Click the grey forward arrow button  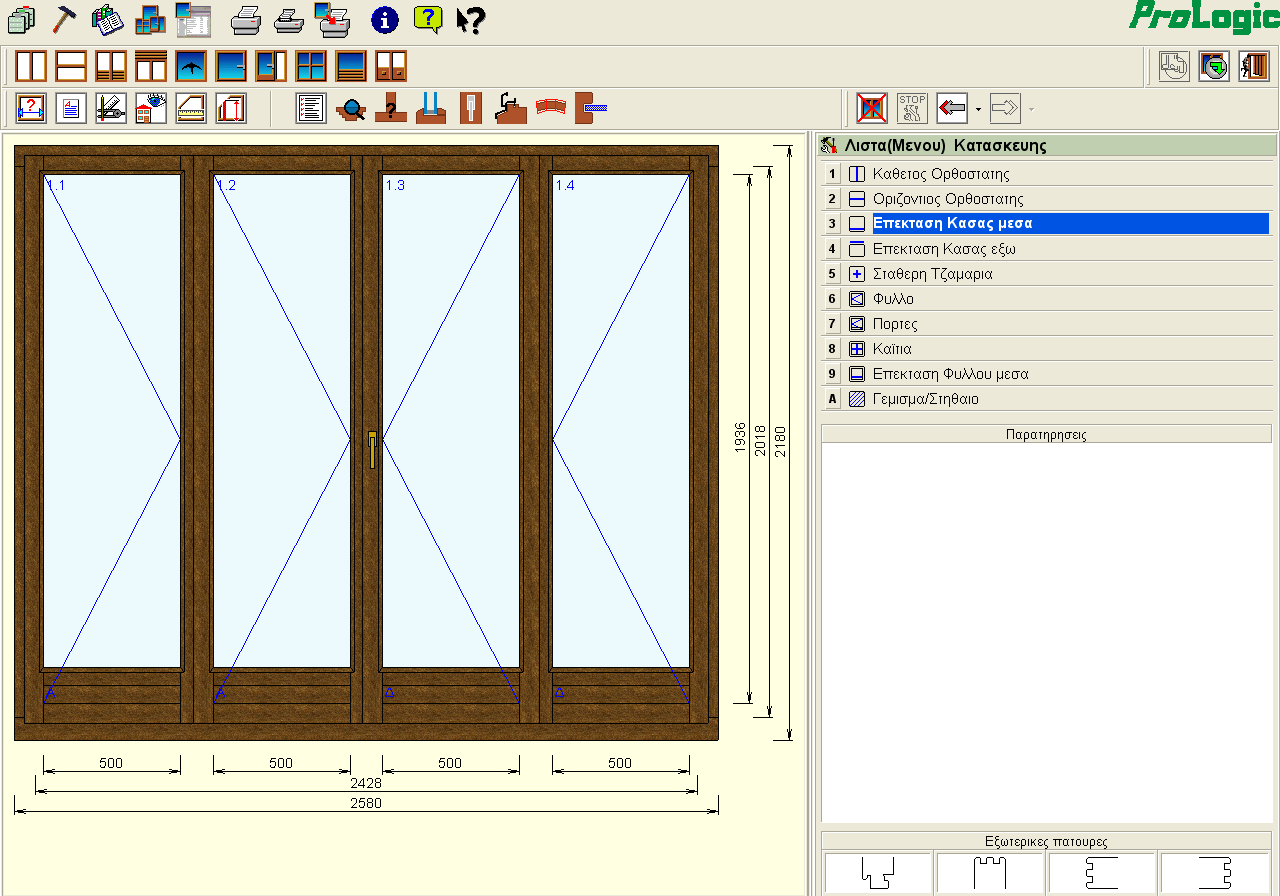coord(1005,107)
